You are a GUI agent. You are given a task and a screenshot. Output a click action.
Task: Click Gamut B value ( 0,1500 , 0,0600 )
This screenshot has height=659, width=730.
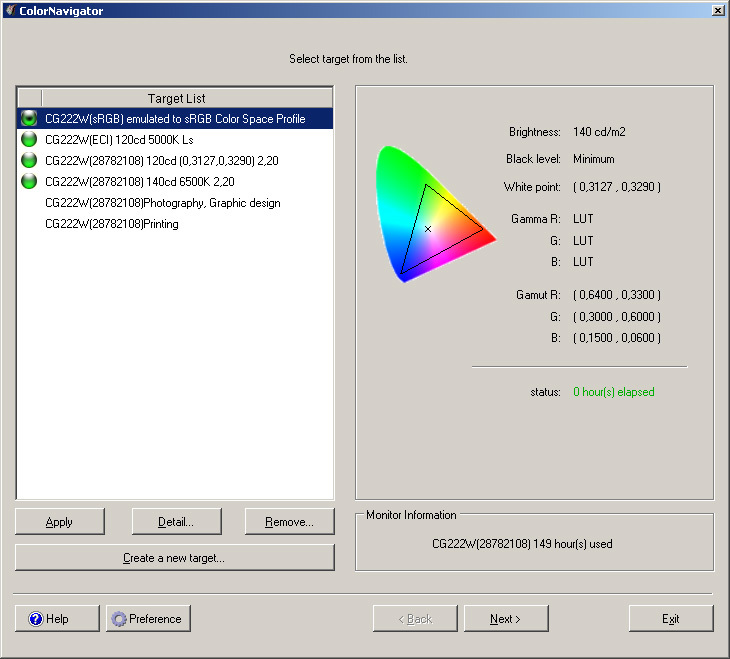[x=617, y=338]
